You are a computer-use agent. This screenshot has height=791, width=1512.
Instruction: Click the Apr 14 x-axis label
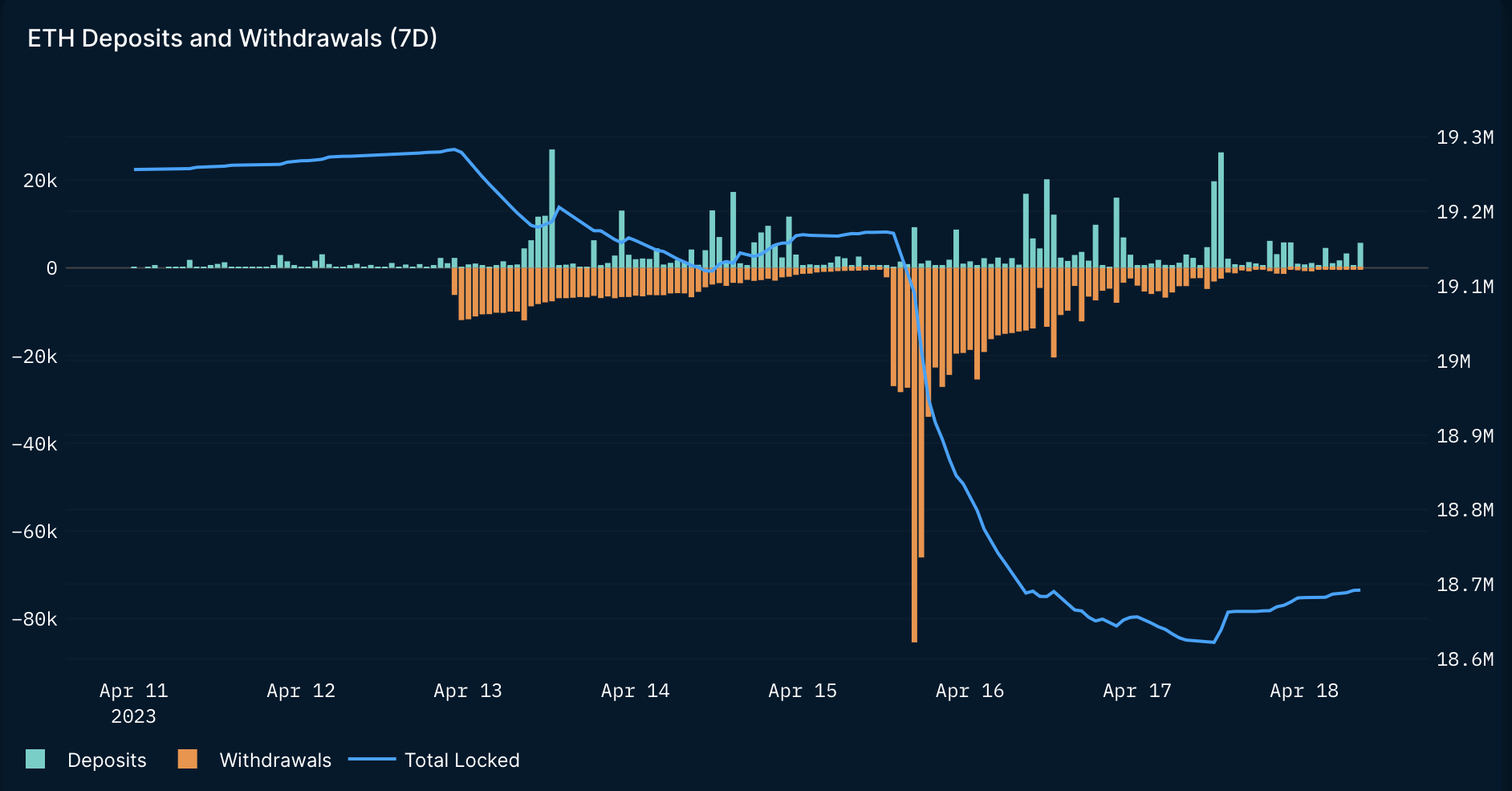tap(635, 691)
